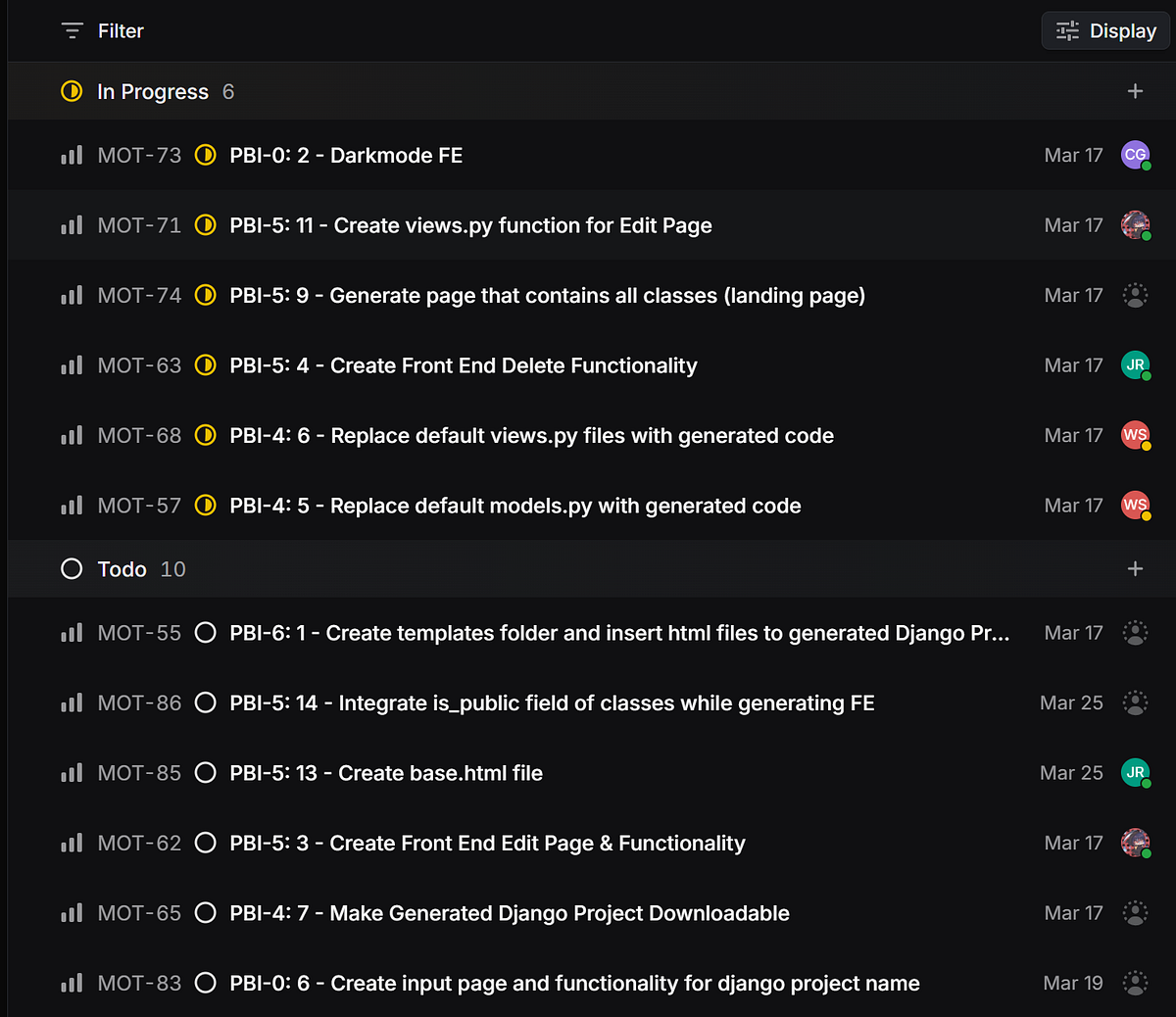The height and width of the screenshot is (1017, 1176).
Task: Add new issue to In Progress group
Action: pyautogui.click(x=1135, y=91)
